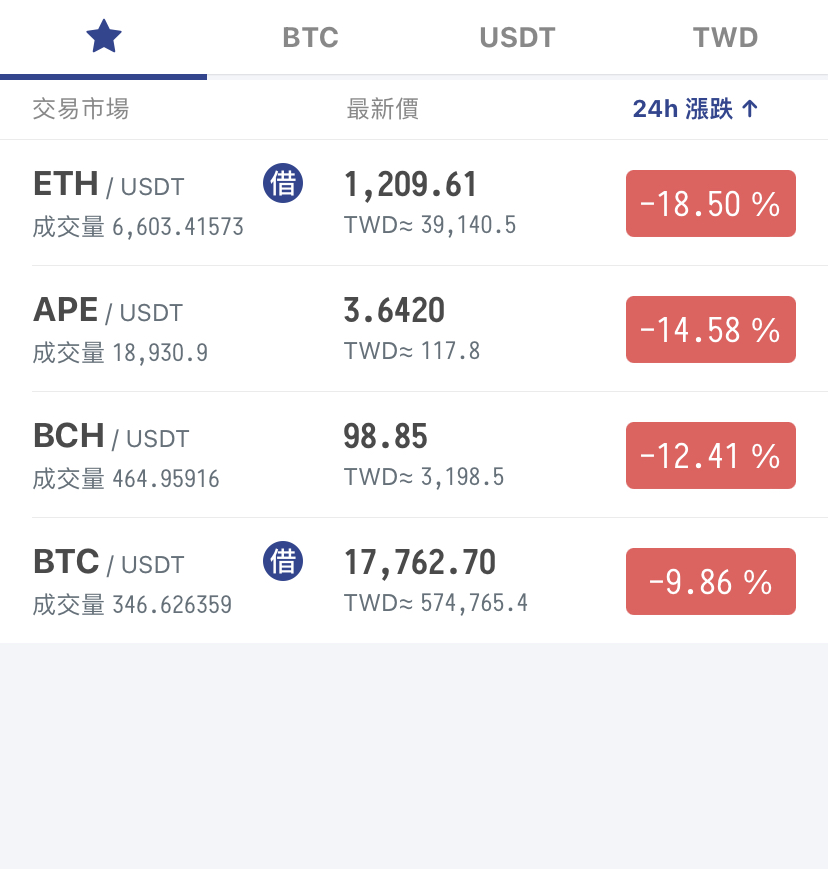The height and width of the screenshot is (869, 828).
Task: Switch to the BTC market tab
Action: tap(310, 38)
